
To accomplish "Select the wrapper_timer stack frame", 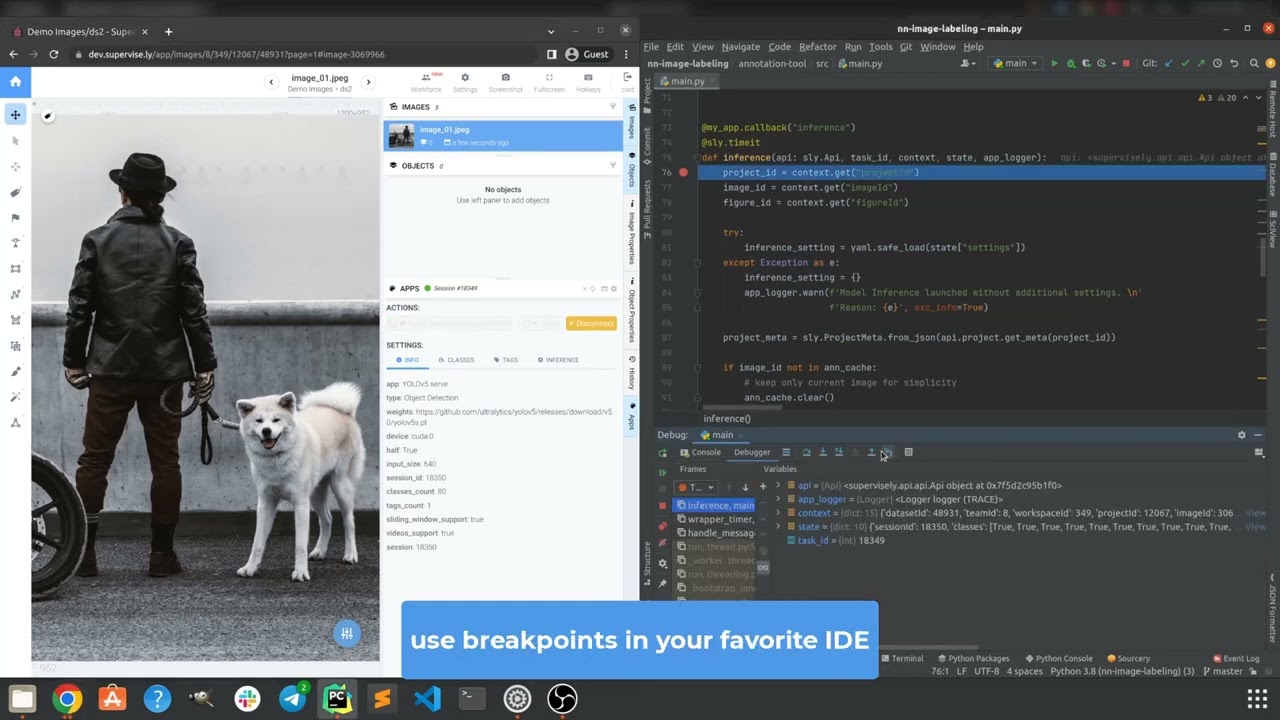I will point(716,519).
